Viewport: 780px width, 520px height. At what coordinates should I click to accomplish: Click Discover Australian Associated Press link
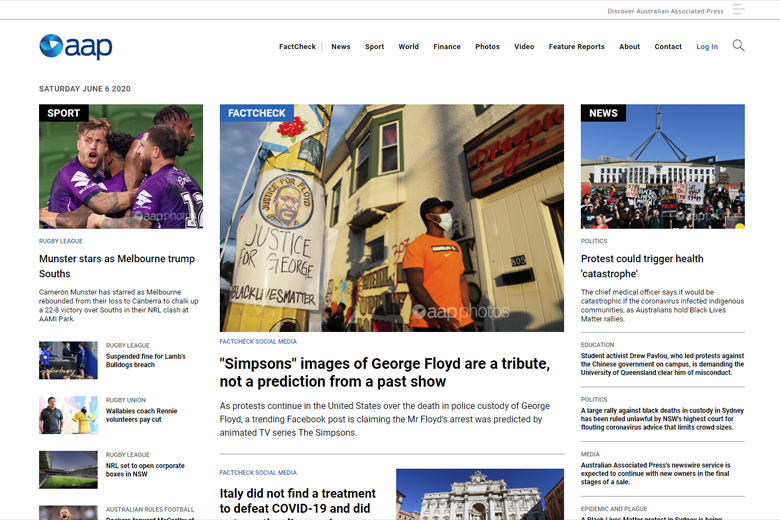(665, 11)
